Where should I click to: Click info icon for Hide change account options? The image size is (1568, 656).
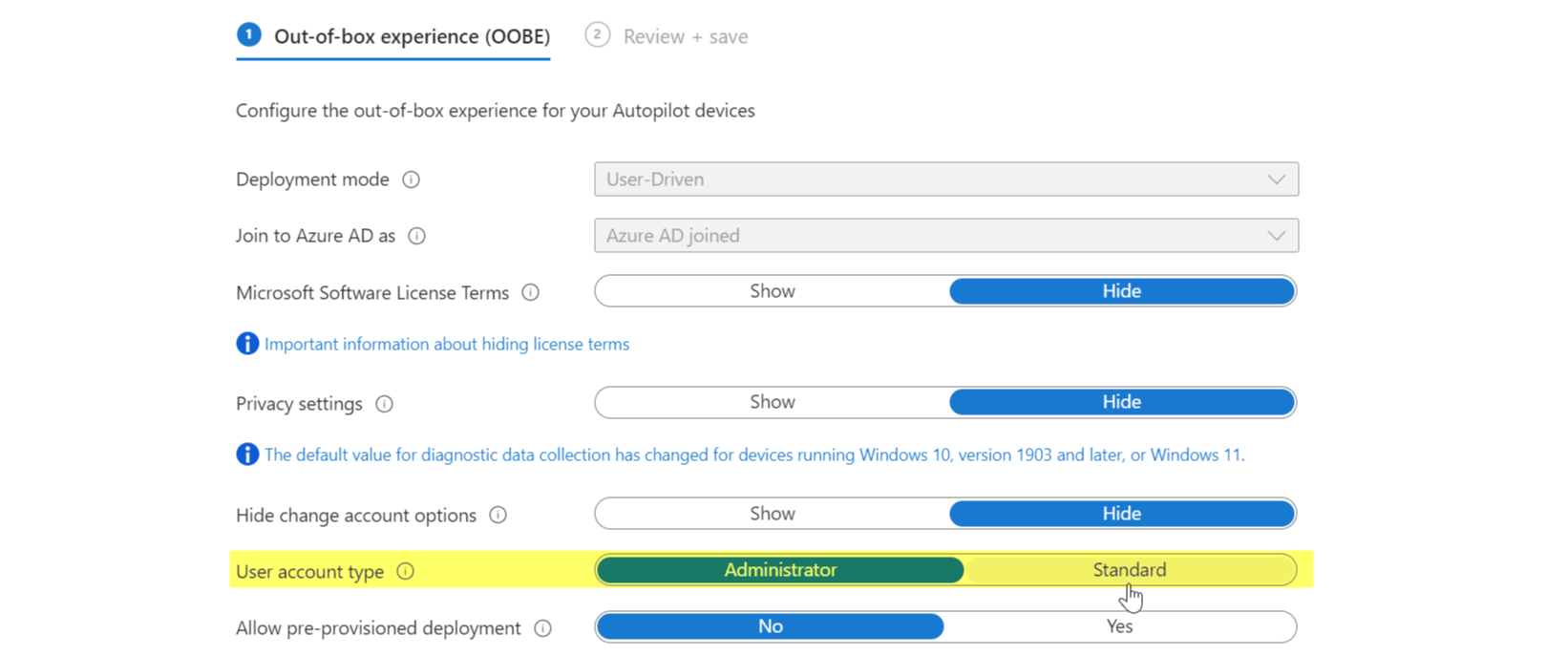coord(498,516)
